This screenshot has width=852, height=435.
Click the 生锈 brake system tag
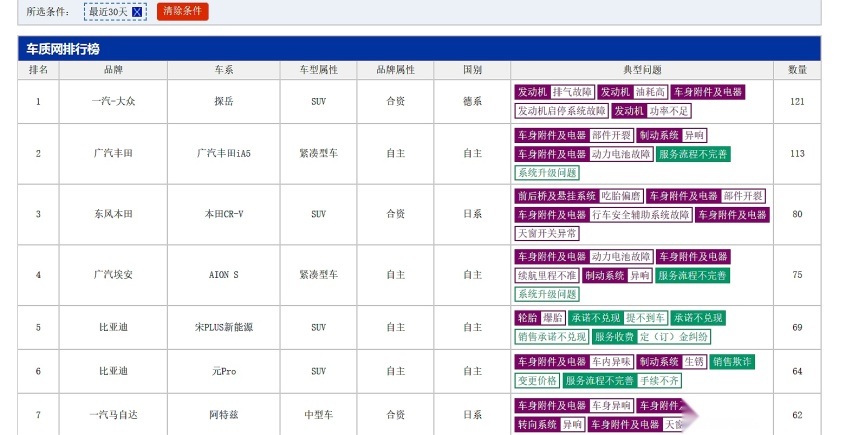pyautogui.click(x=694, y=362)
